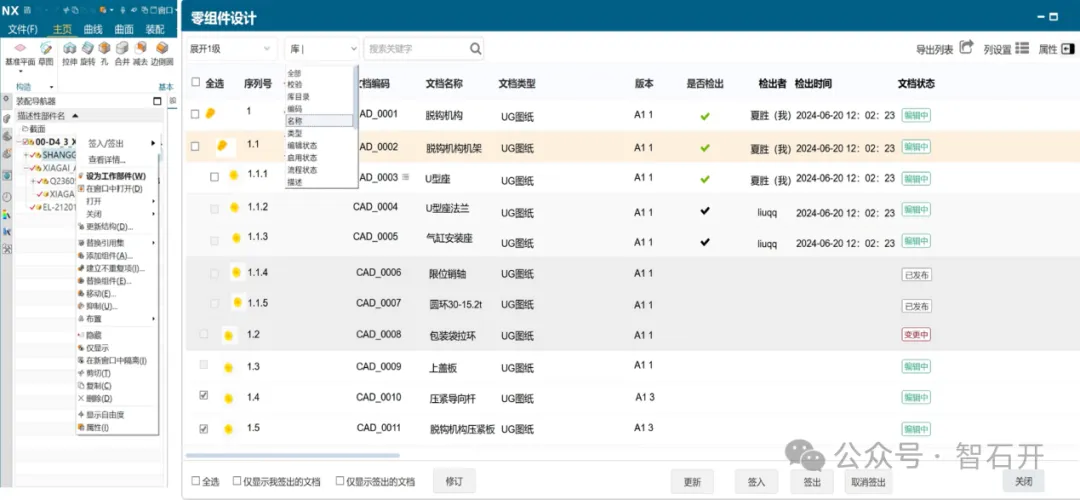Toggle the 全选 checkbox in table header
Screen dimensions: 1080x500
pyautogui.click(x=196, y=83)
